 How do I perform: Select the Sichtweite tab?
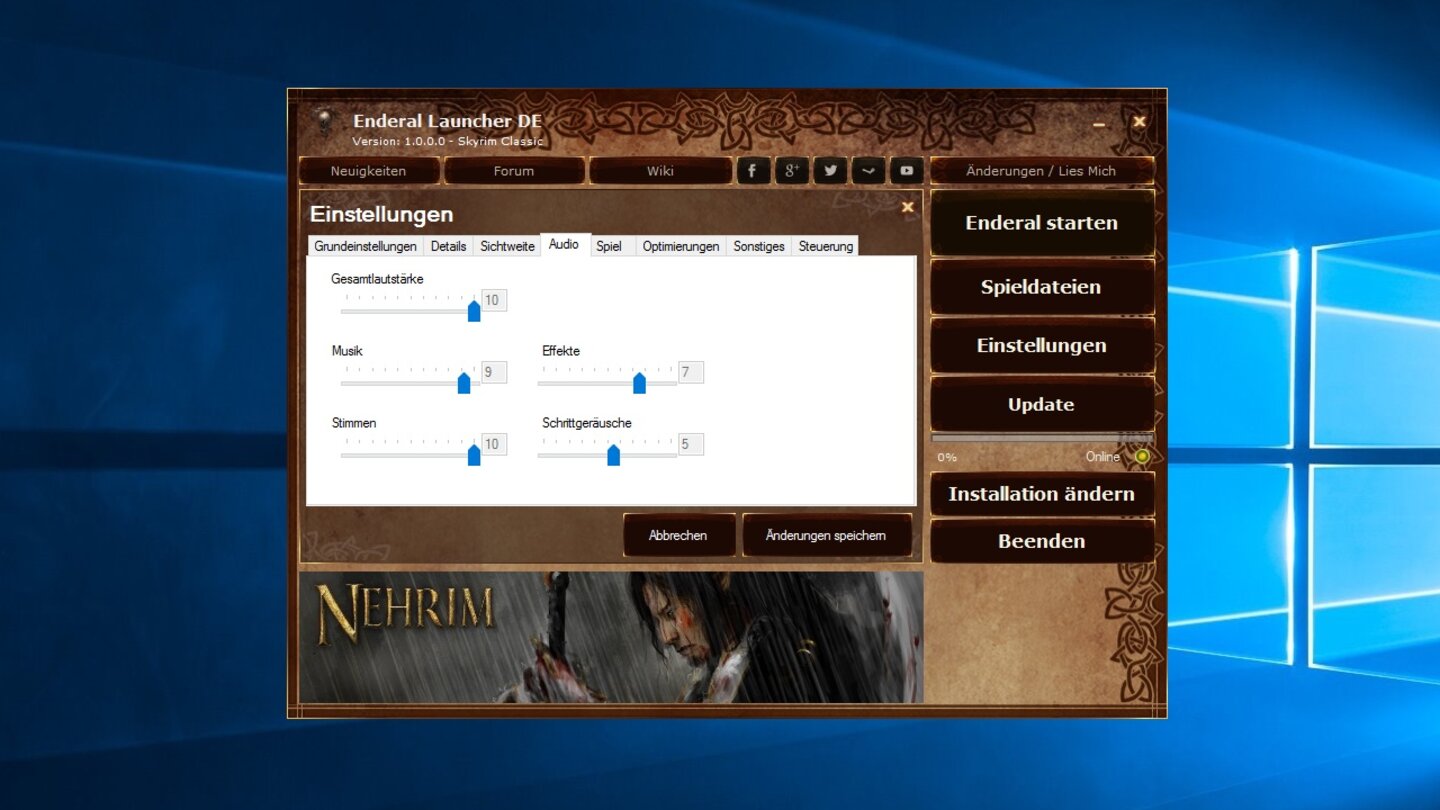[x=507, y=246]
